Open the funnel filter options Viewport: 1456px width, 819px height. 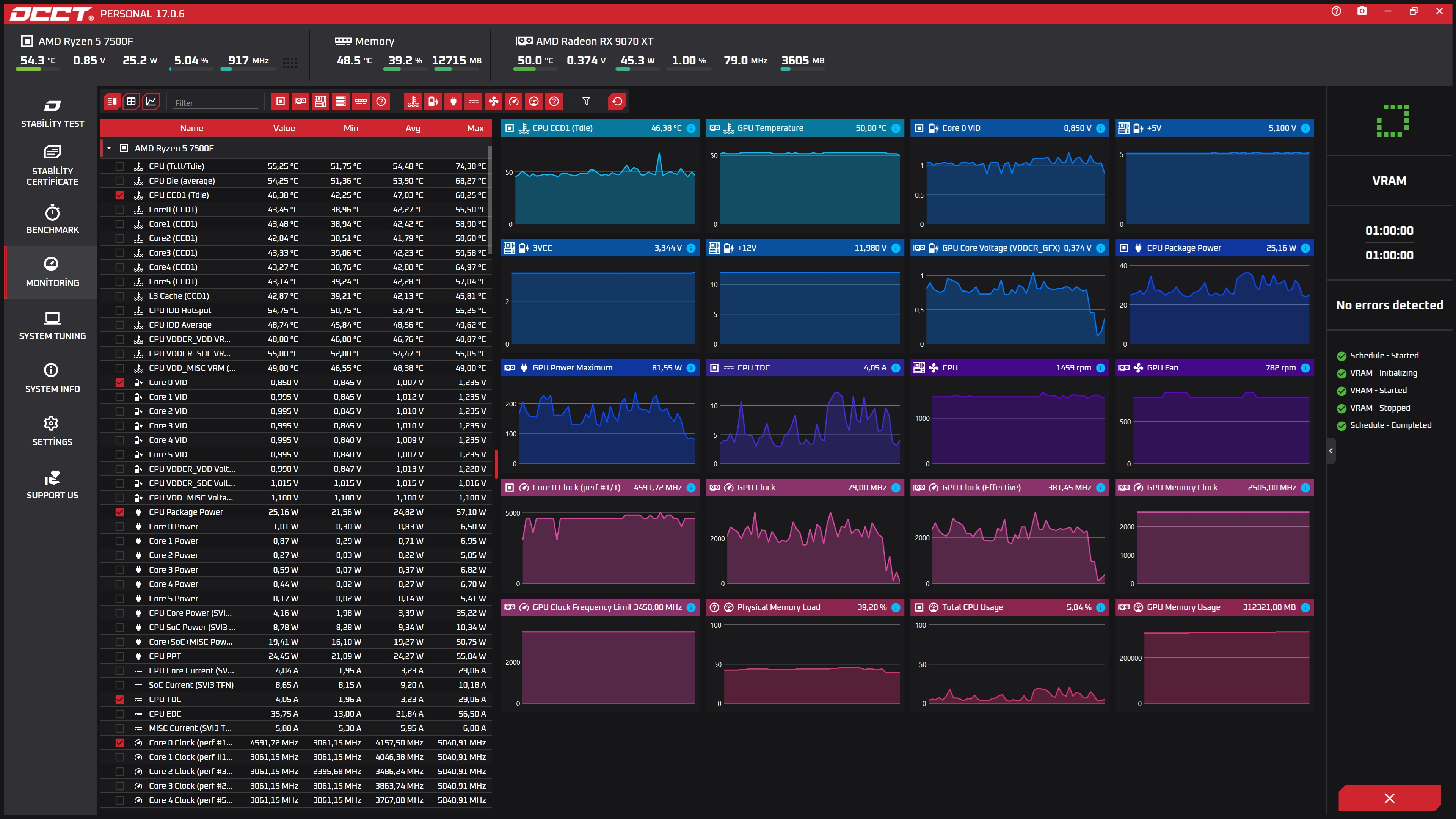point(586,102)
